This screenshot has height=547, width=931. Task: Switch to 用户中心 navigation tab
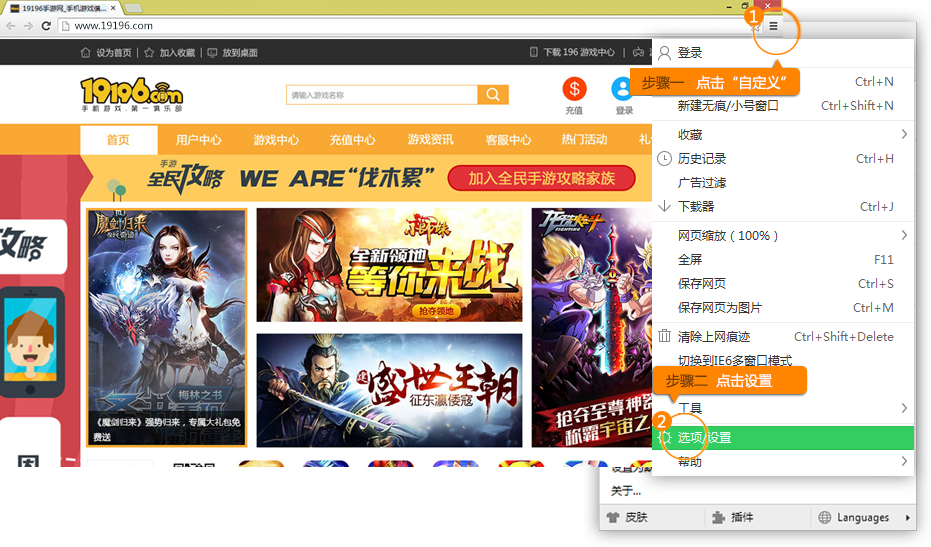(x=198, y=140)
